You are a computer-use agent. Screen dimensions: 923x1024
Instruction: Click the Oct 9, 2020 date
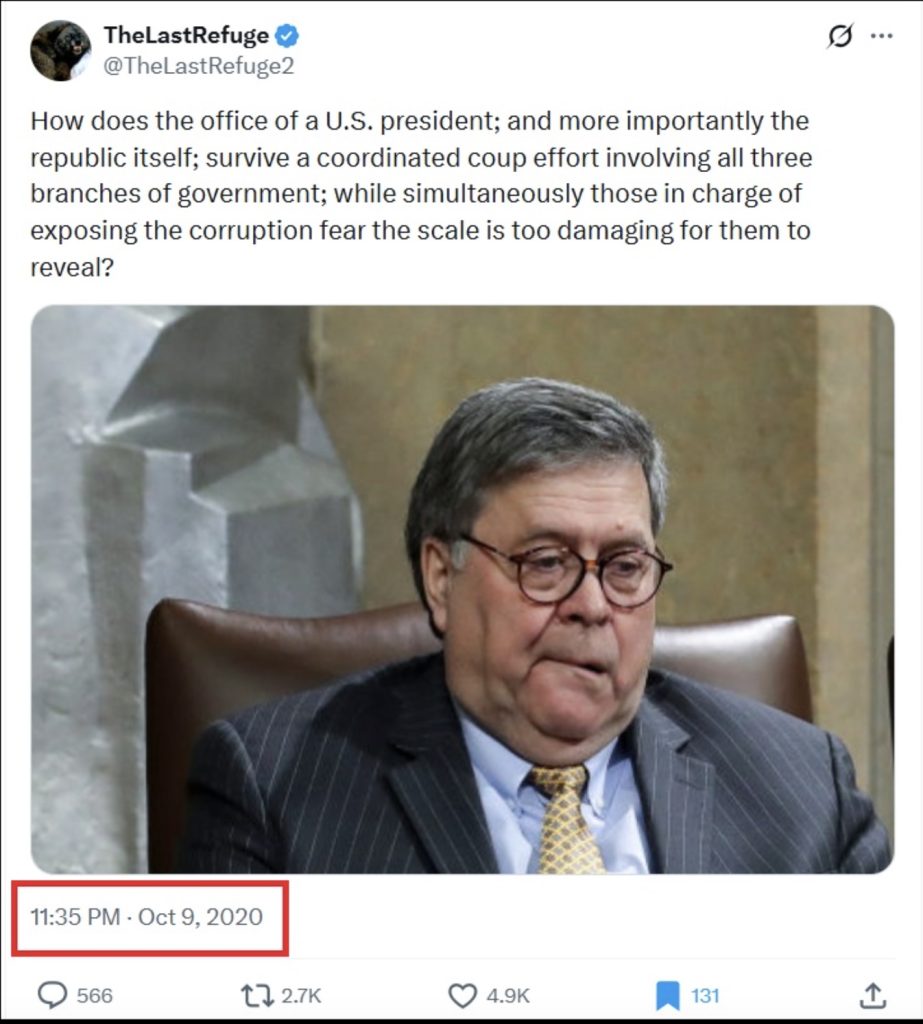pos(200,916)
